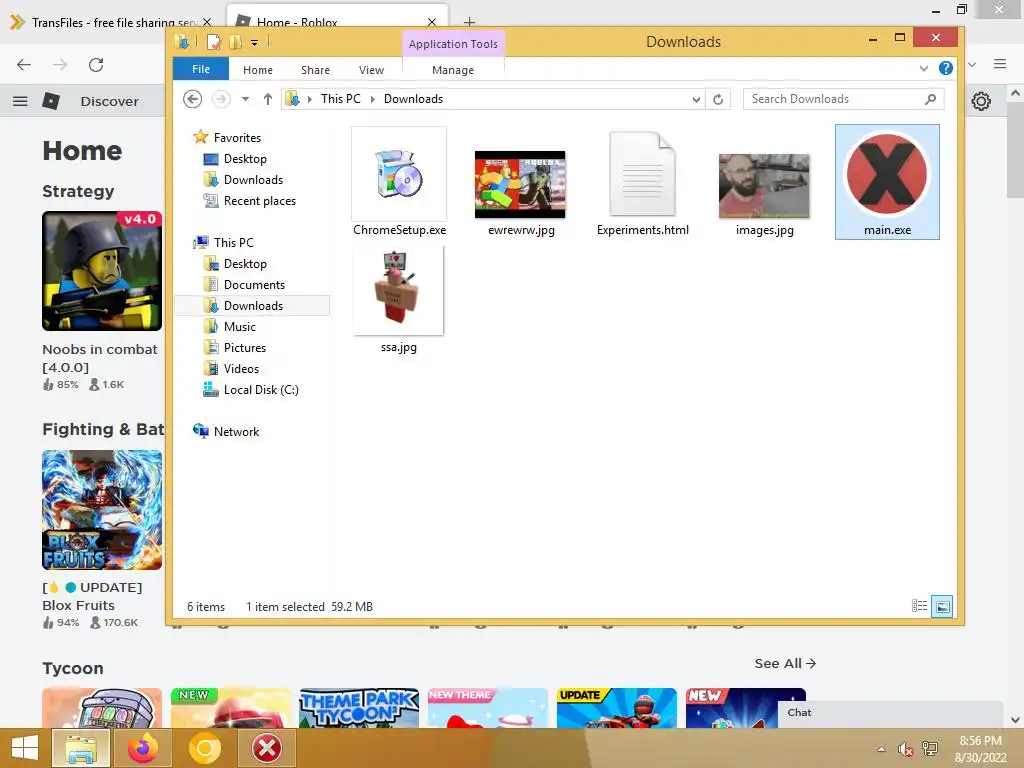Click the Search Downloads field

click(843, 99)
